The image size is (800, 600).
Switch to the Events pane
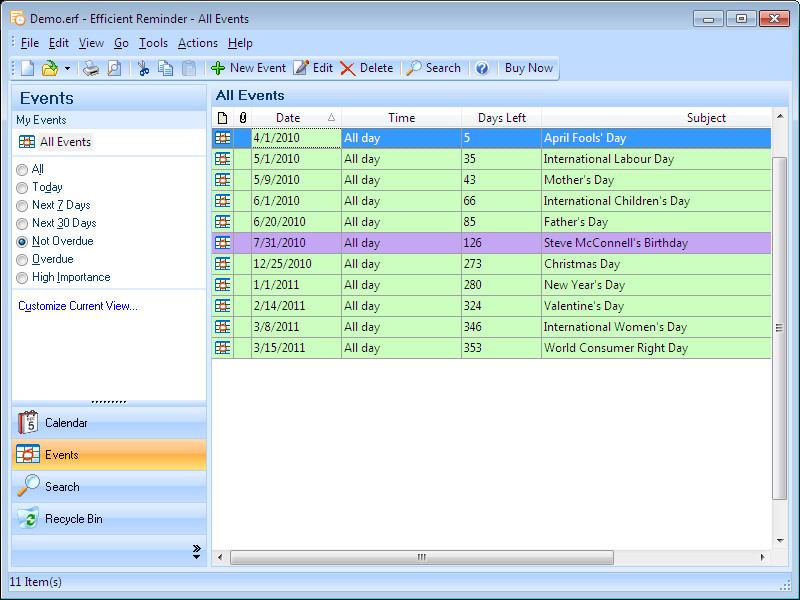(x=109, y=455)
